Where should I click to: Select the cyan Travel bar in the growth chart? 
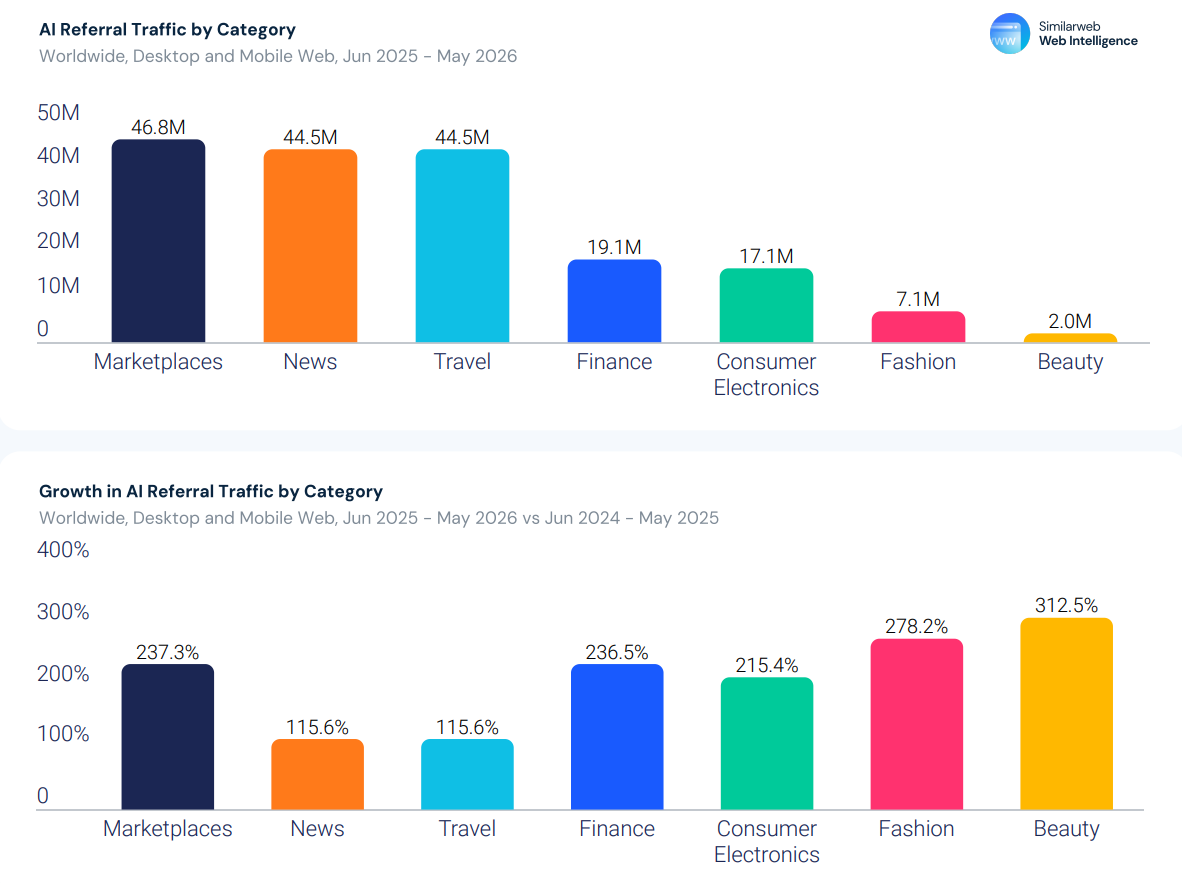pos(467,774)
